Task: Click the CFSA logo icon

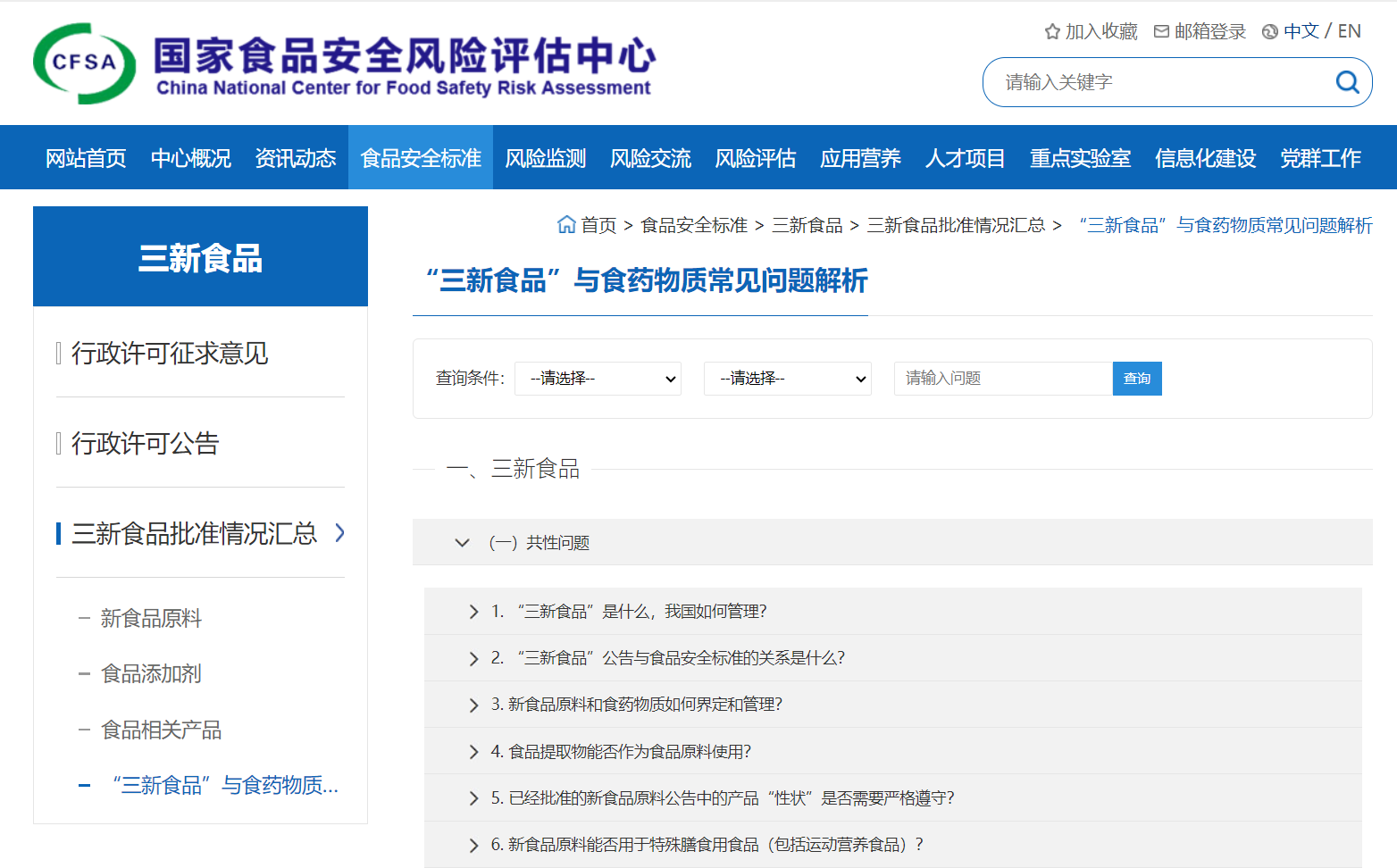Action: click(x=84, y=63)
